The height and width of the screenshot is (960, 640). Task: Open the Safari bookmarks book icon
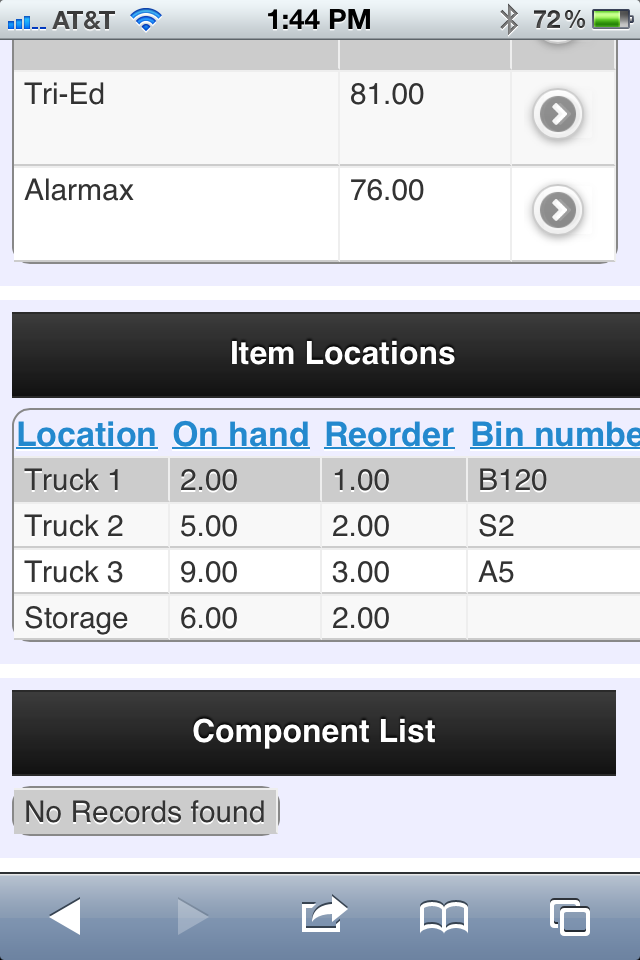(x=443, y=917)
